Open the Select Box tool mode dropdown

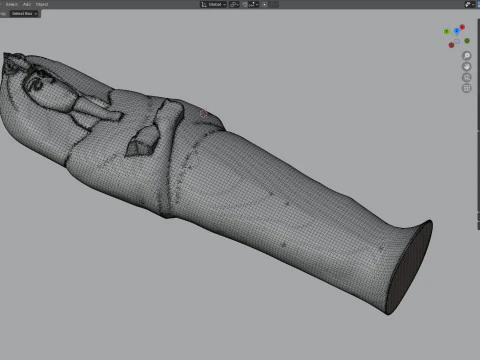click(x=25, y=14)
